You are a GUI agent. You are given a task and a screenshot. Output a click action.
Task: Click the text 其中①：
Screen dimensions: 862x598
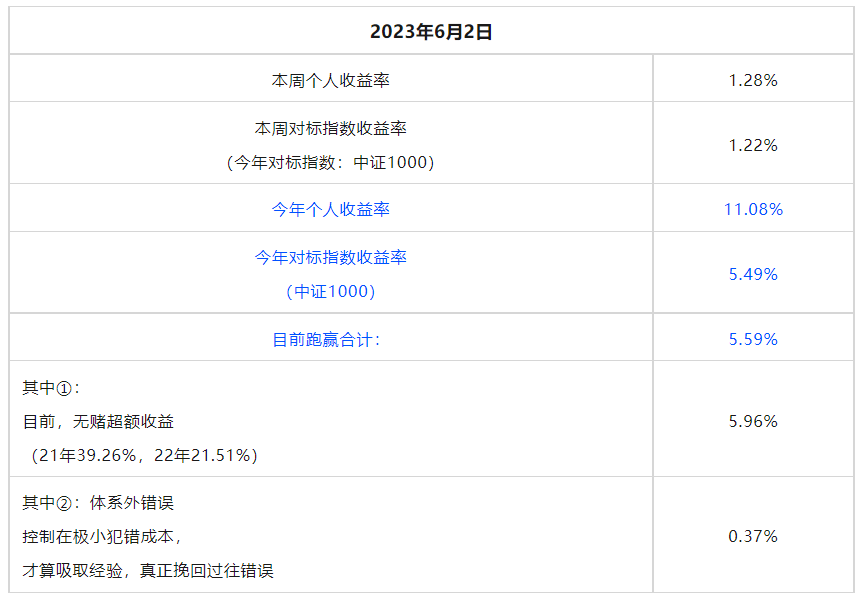51,387
